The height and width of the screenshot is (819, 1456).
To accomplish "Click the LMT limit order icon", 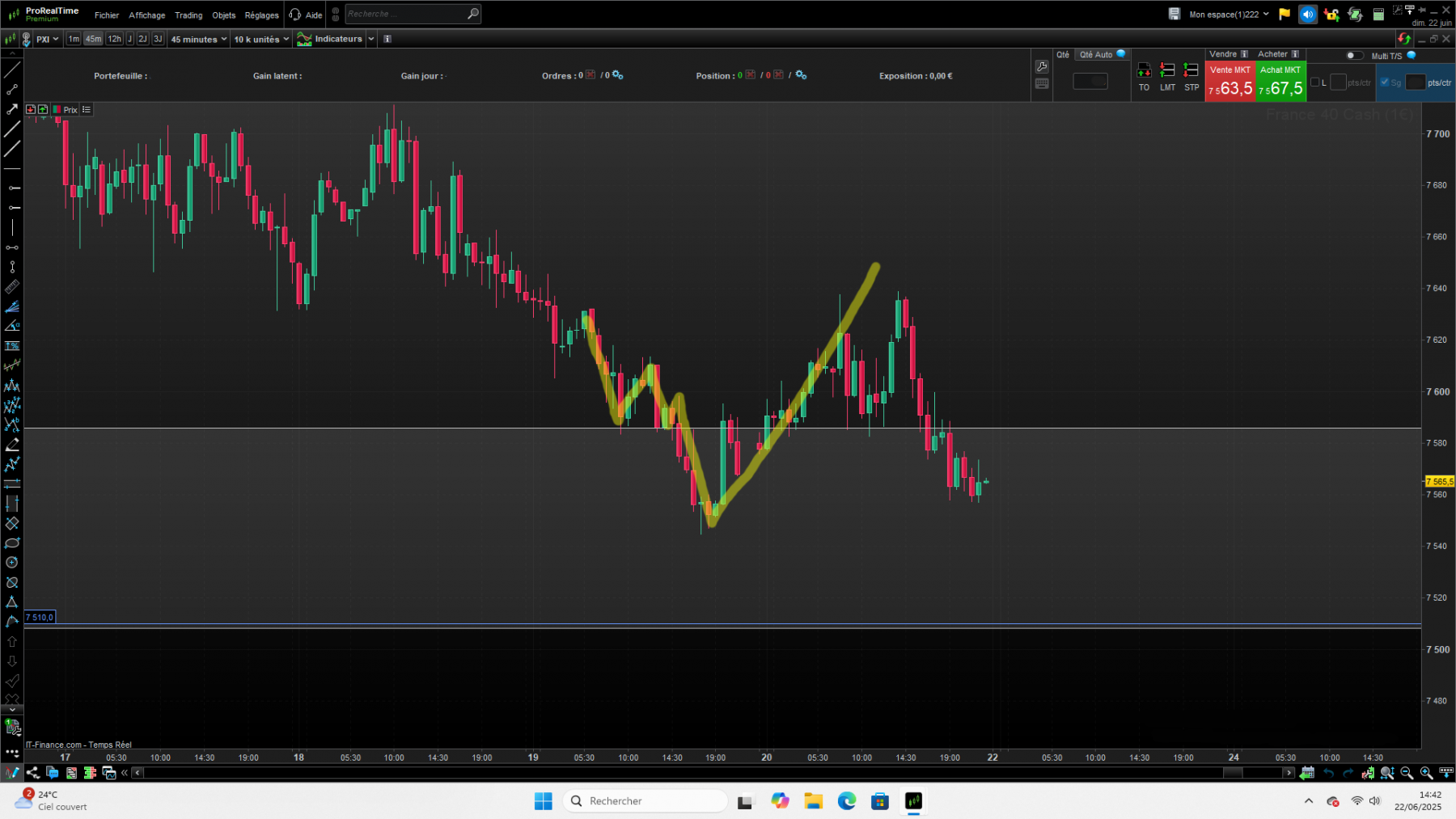I will pos(1167,78).
